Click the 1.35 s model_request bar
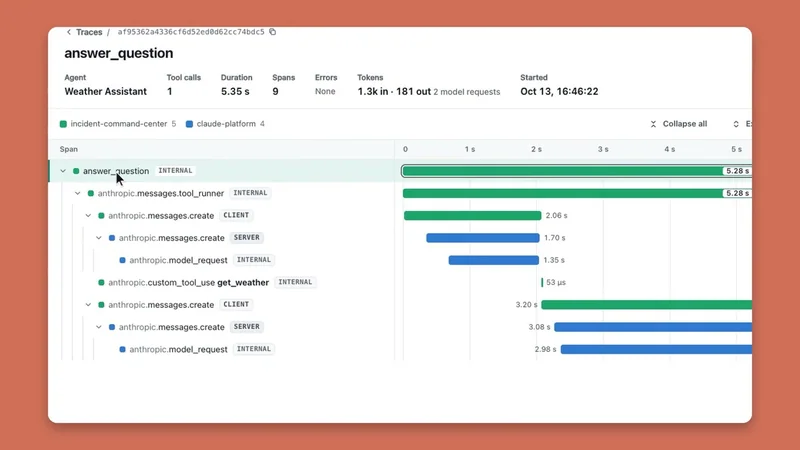This screenshot has width=800, height=450. click(493, 260)
